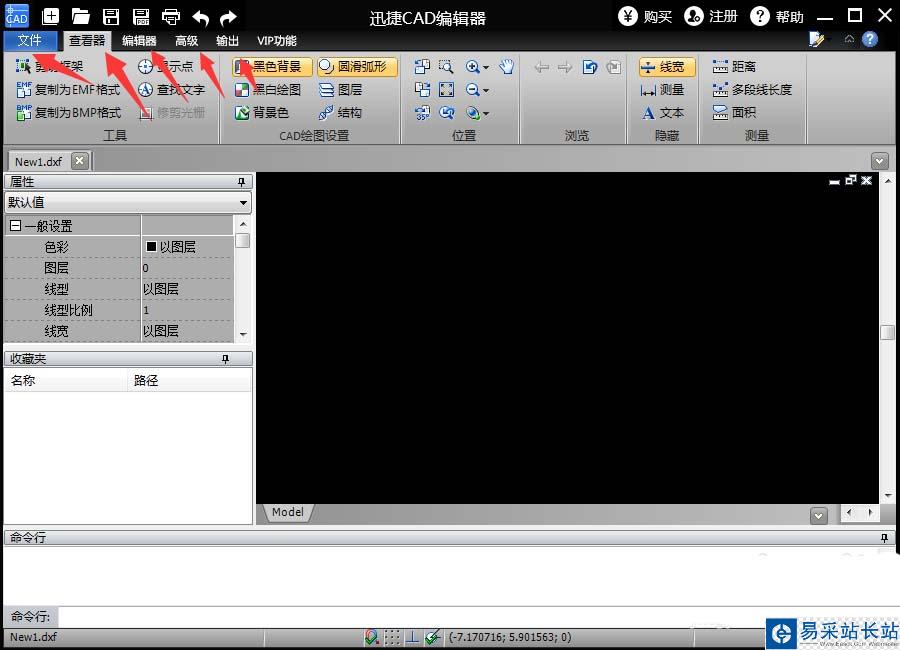
Task: Toggle the snap icon in status bar
Action: coord(371,637)
